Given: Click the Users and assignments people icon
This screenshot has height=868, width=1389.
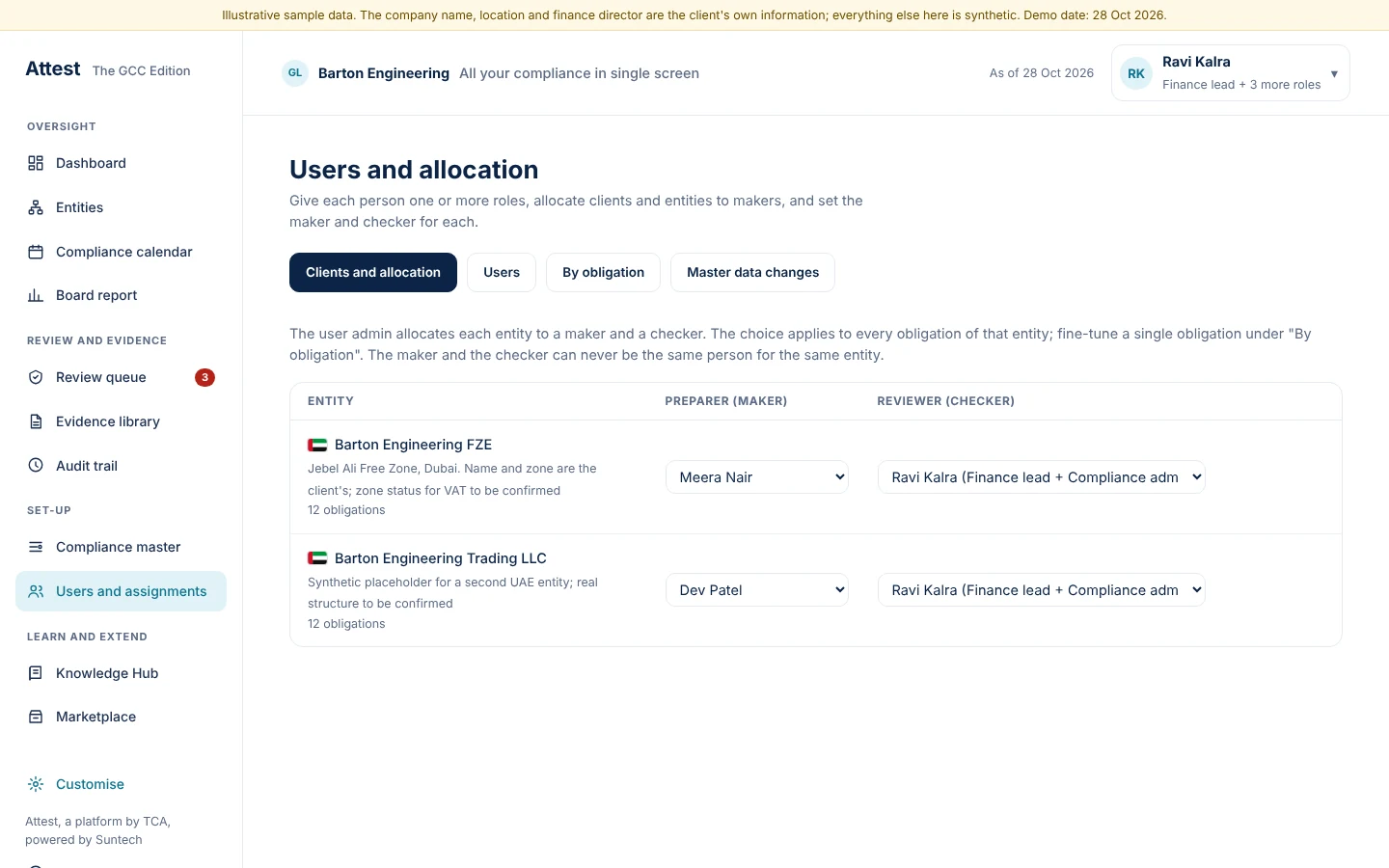Looking at the screenshot, I should (36, 591).
